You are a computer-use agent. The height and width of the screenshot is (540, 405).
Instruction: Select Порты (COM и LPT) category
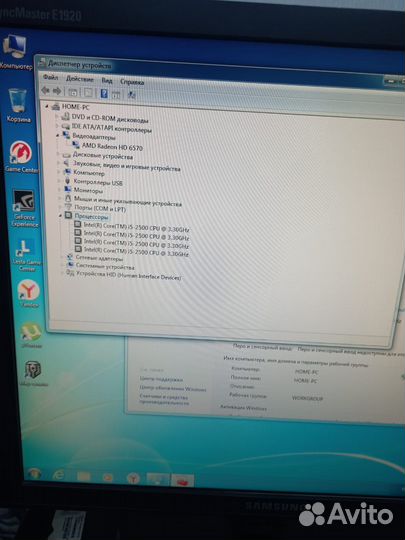point(100,208)
